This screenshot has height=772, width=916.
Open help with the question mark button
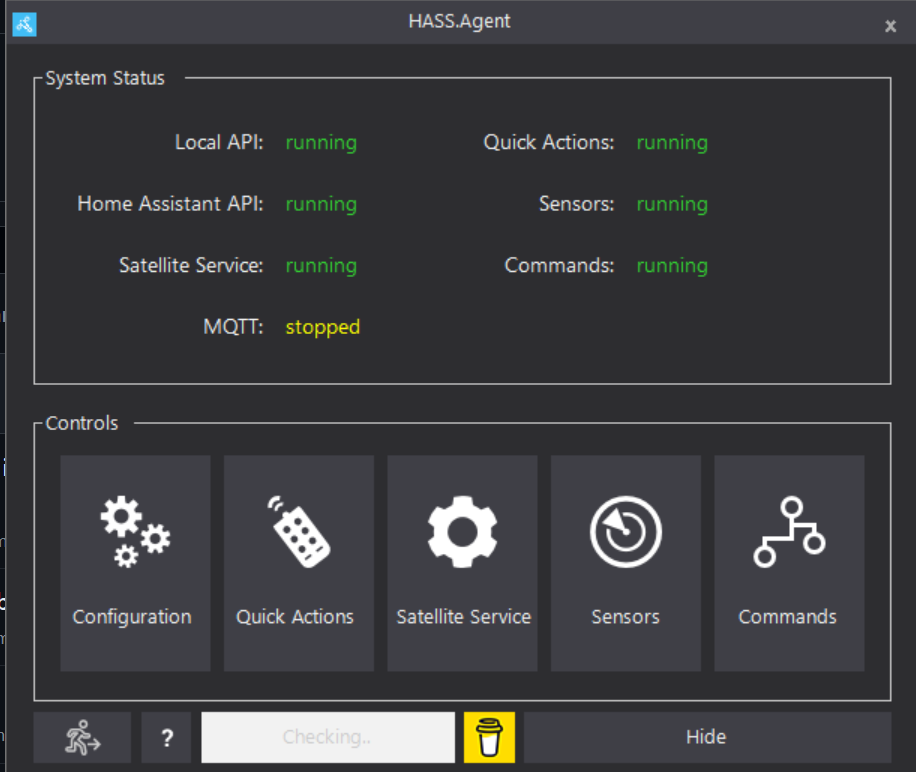[166, 737]
